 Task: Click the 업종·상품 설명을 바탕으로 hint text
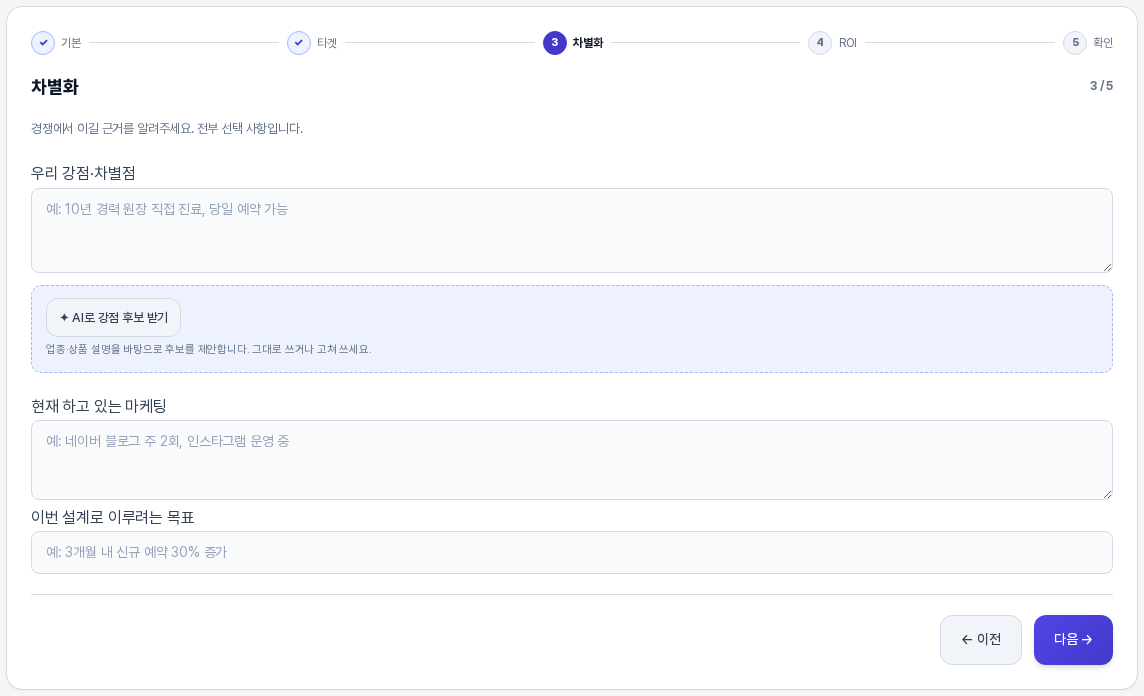click(209, 349)
